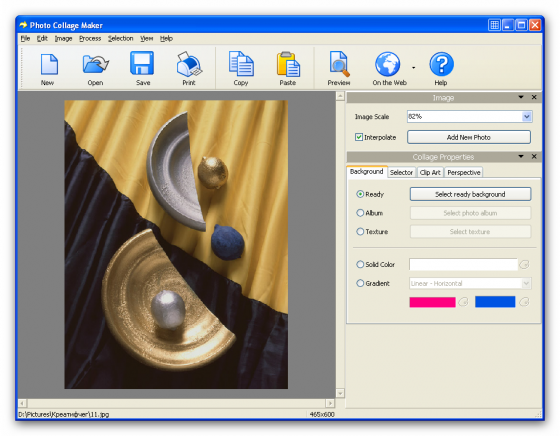Screen dimensions: 560x436
Task: Open the Process menu
Action: pos(90,38)
